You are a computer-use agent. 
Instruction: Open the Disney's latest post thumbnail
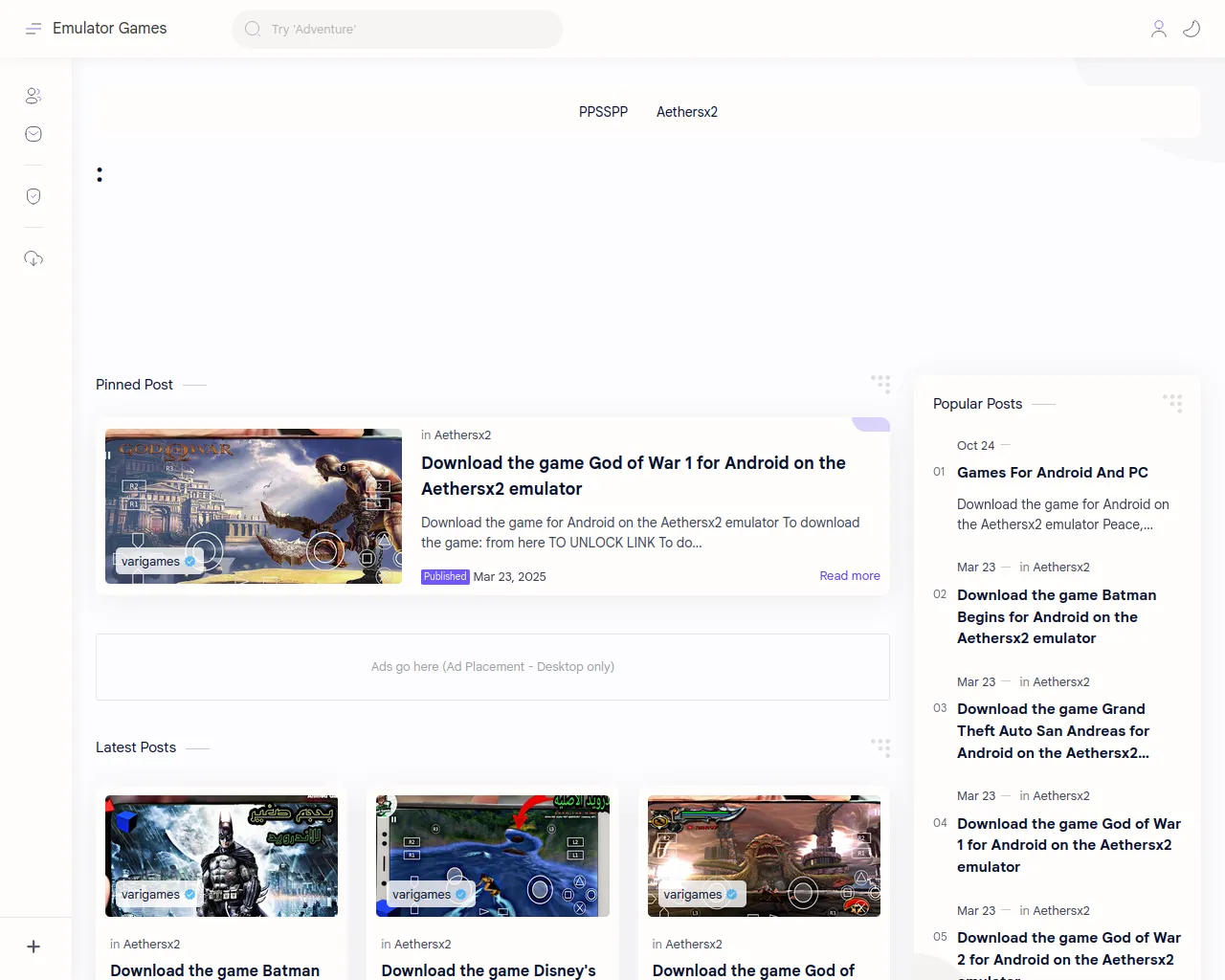(493, 856)
